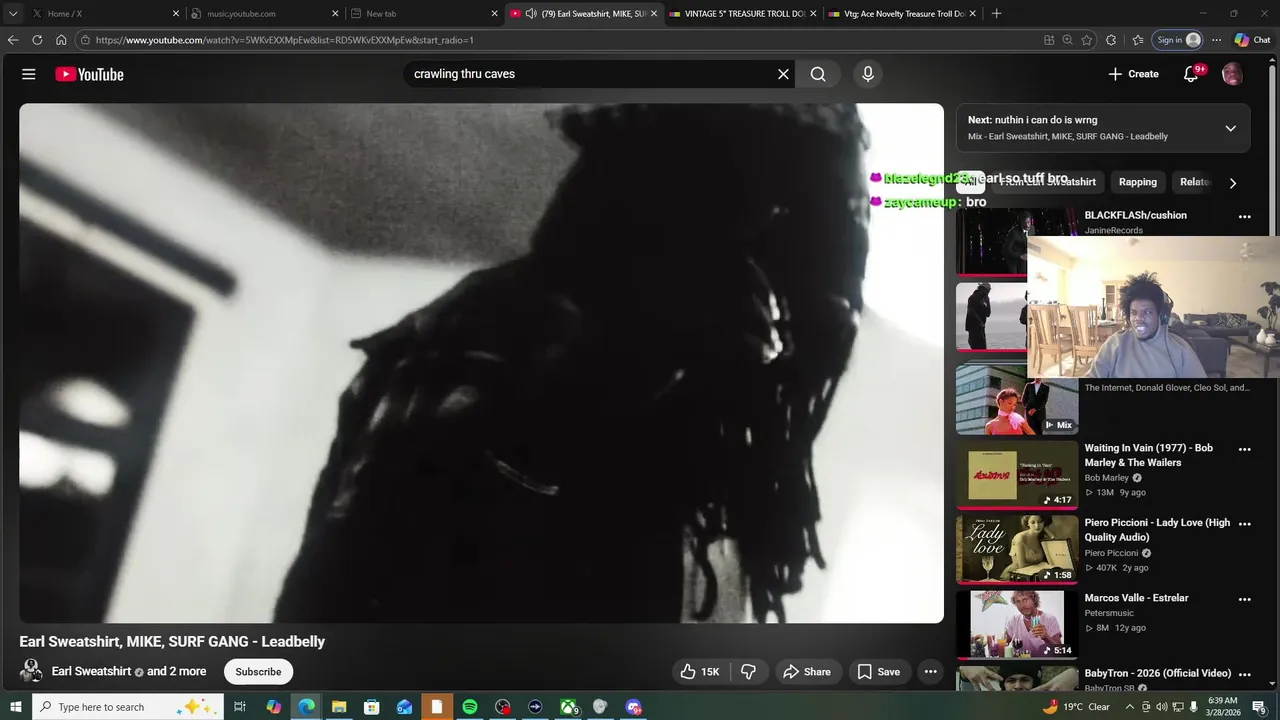Open options for Waiting In Vain video
This screenshot has width=1280, height=720.
coord(1244,449)
